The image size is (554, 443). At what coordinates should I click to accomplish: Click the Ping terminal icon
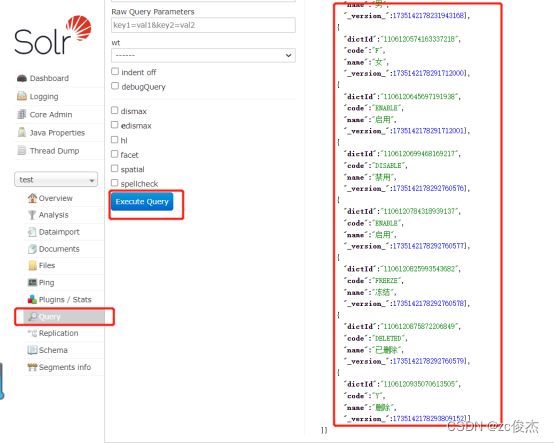[x=32, y=282]
